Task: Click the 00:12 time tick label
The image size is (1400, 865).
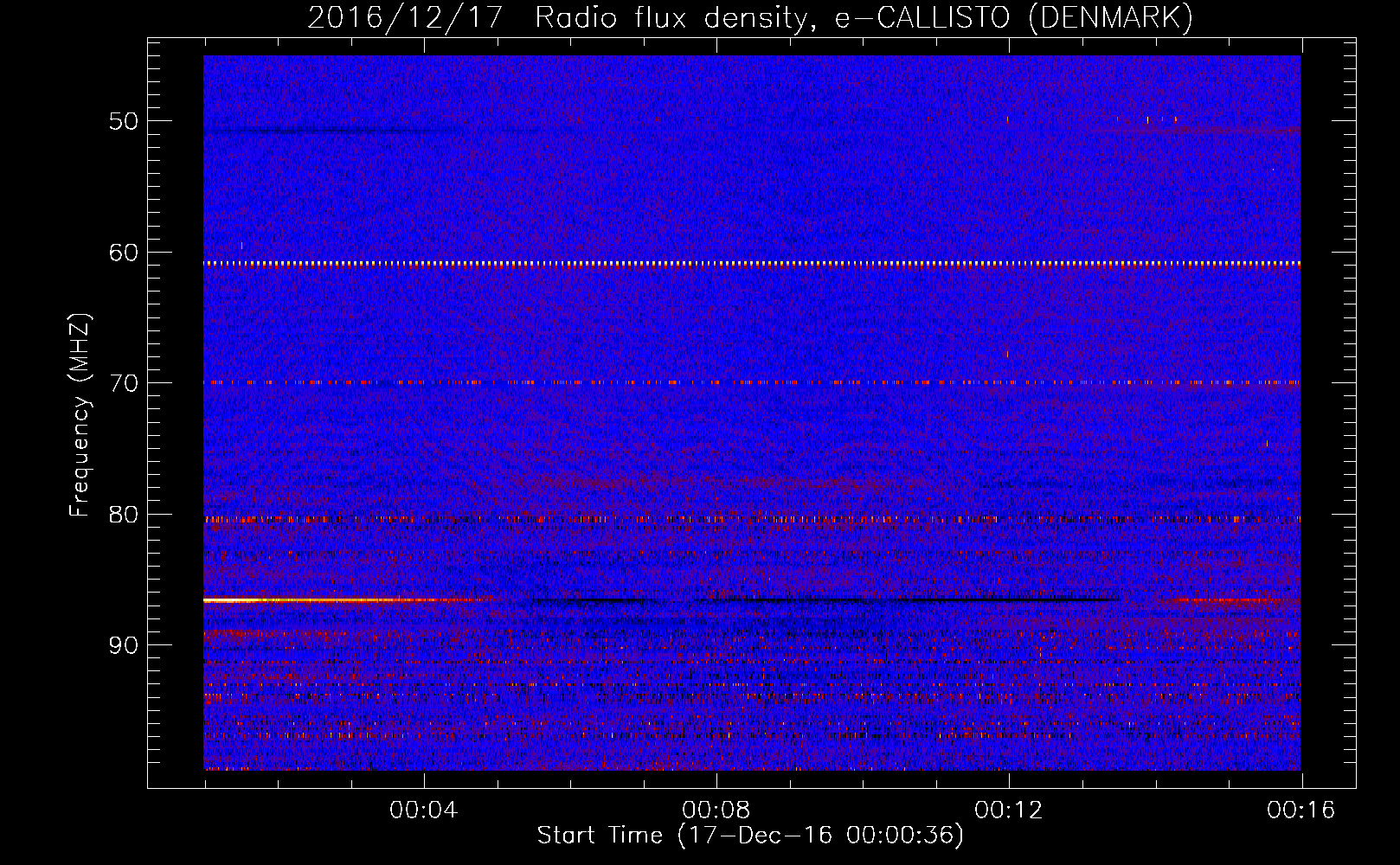Action: point(1009,811)
